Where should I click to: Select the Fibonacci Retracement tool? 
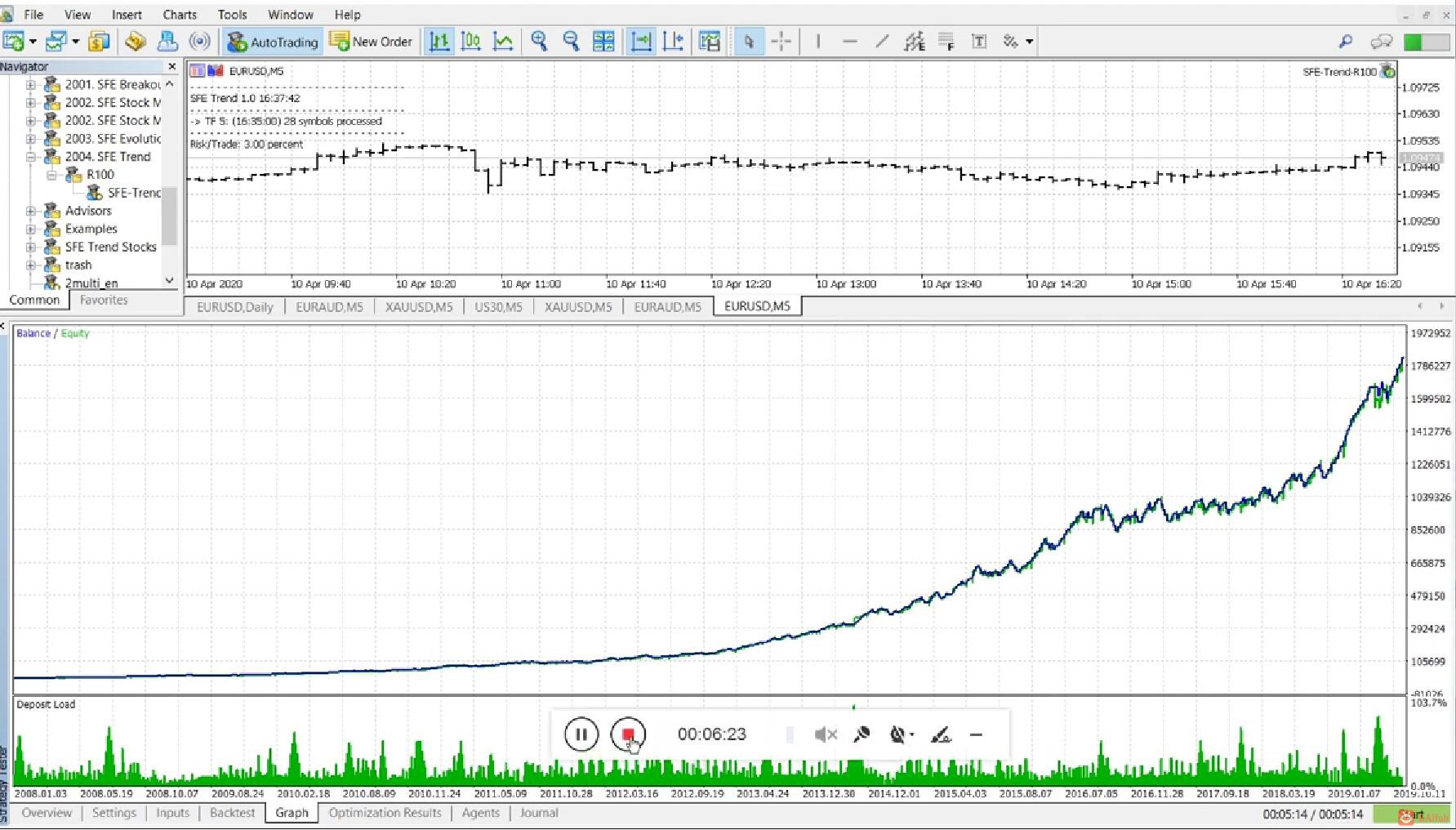(946, 41)
